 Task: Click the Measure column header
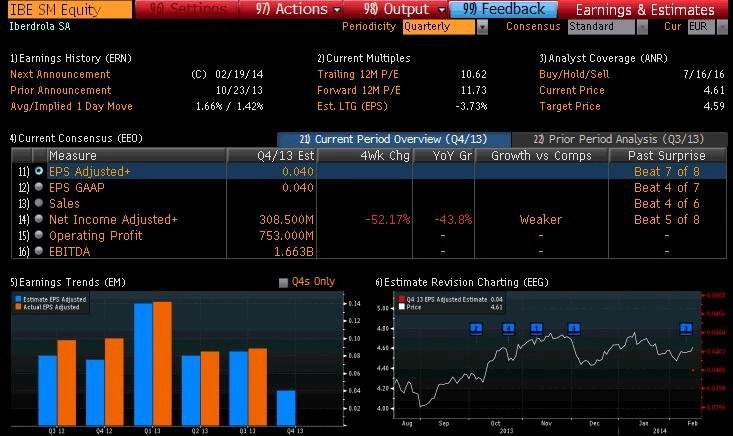137,156
